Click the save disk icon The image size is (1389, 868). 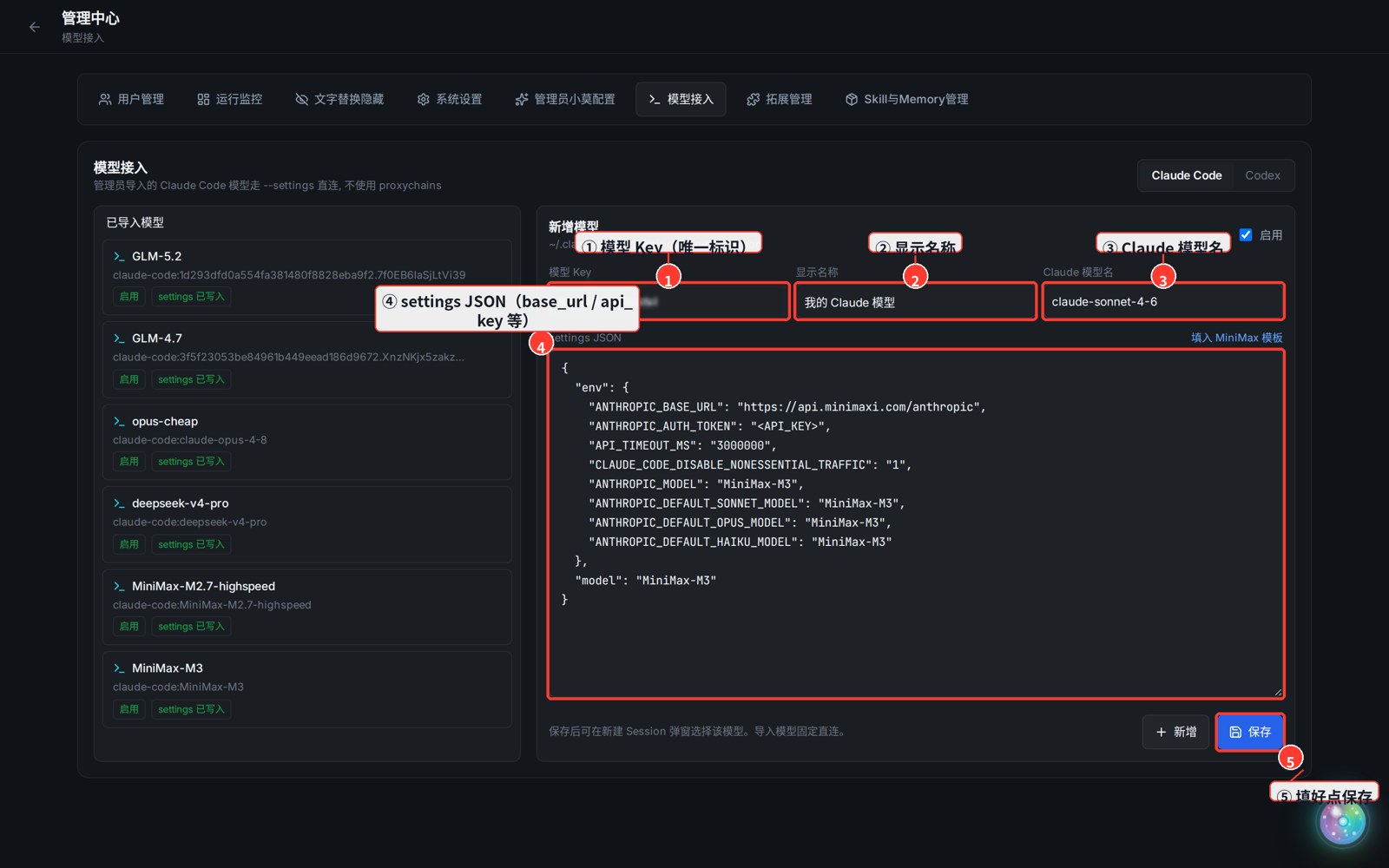pyautogui.click(x=1235, y=732)
